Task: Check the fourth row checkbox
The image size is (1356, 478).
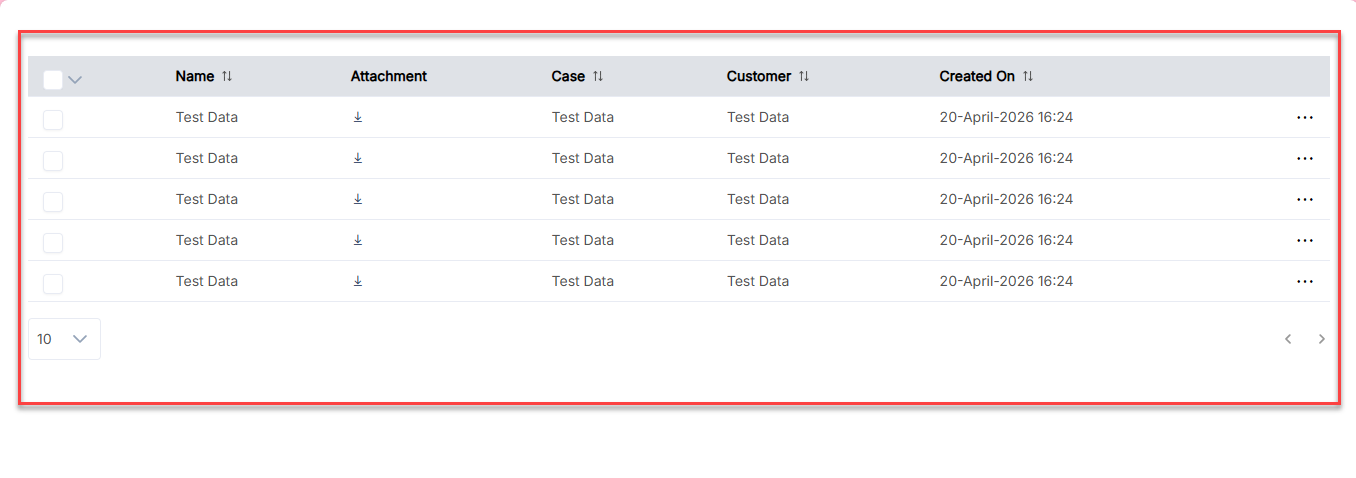Action: 53,243
